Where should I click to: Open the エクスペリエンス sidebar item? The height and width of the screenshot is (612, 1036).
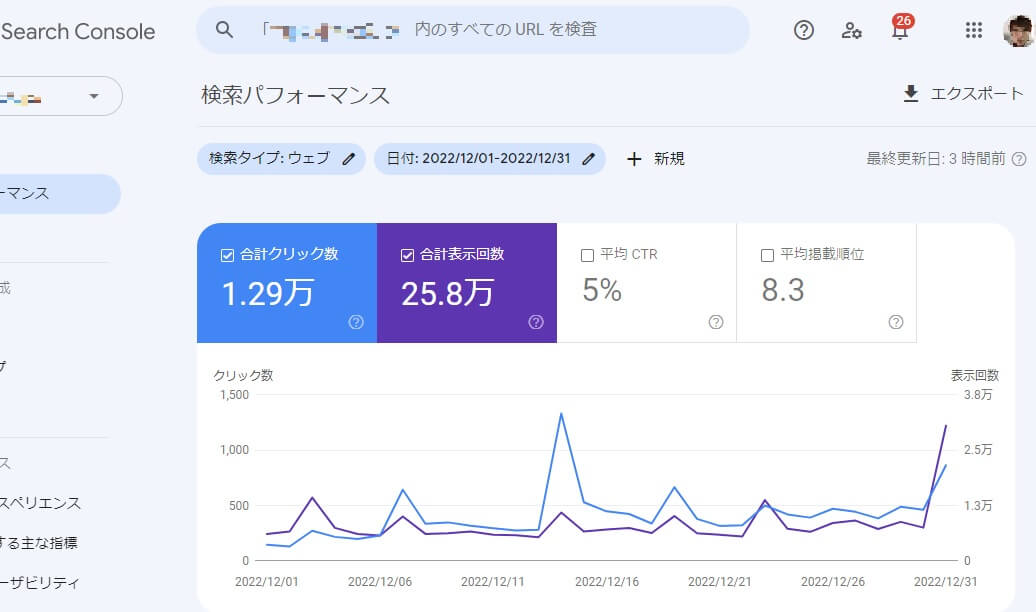coord(40,503)
